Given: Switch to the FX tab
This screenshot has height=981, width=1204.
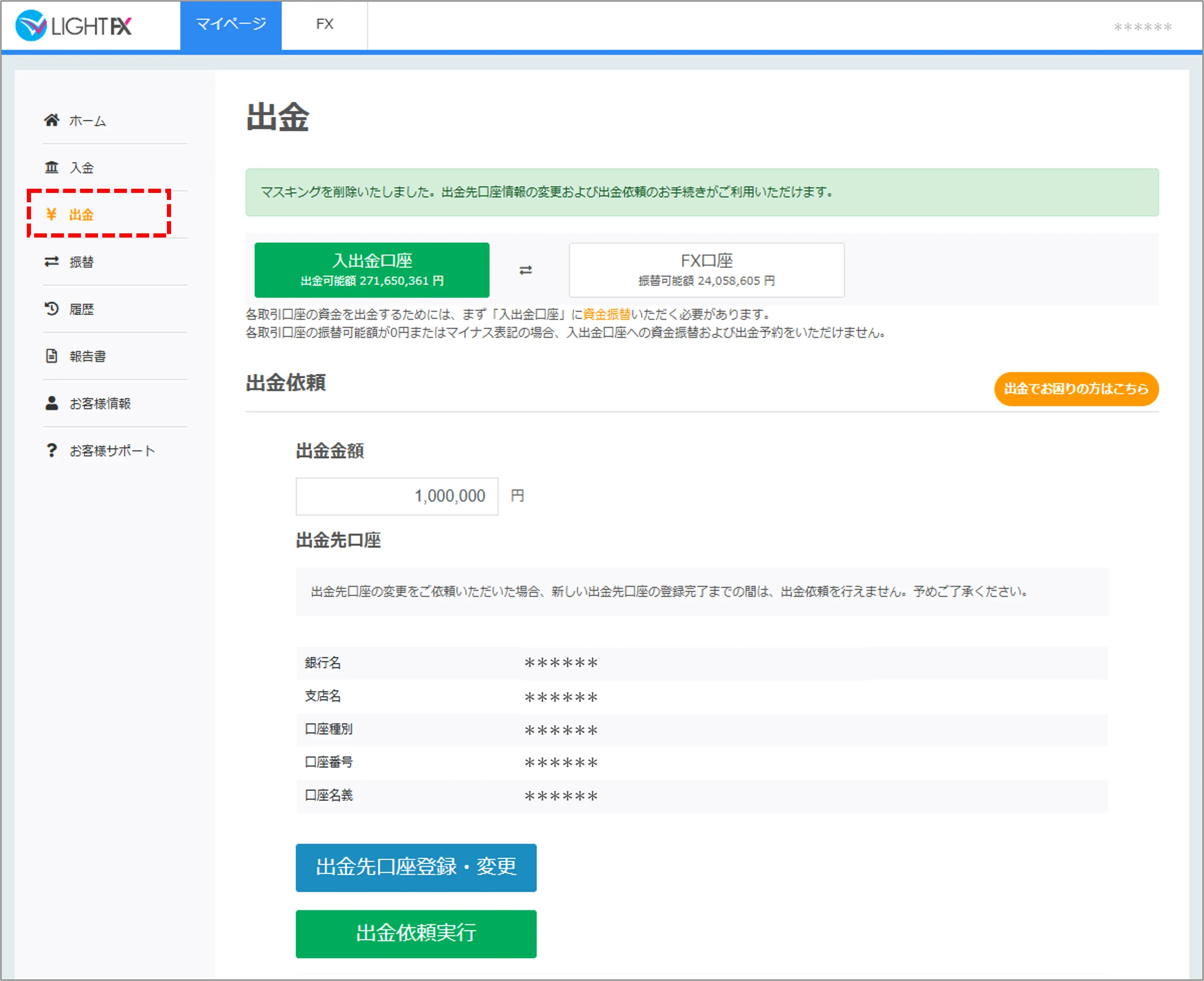Looking at the screenshot, I should [x=324, y=25].
